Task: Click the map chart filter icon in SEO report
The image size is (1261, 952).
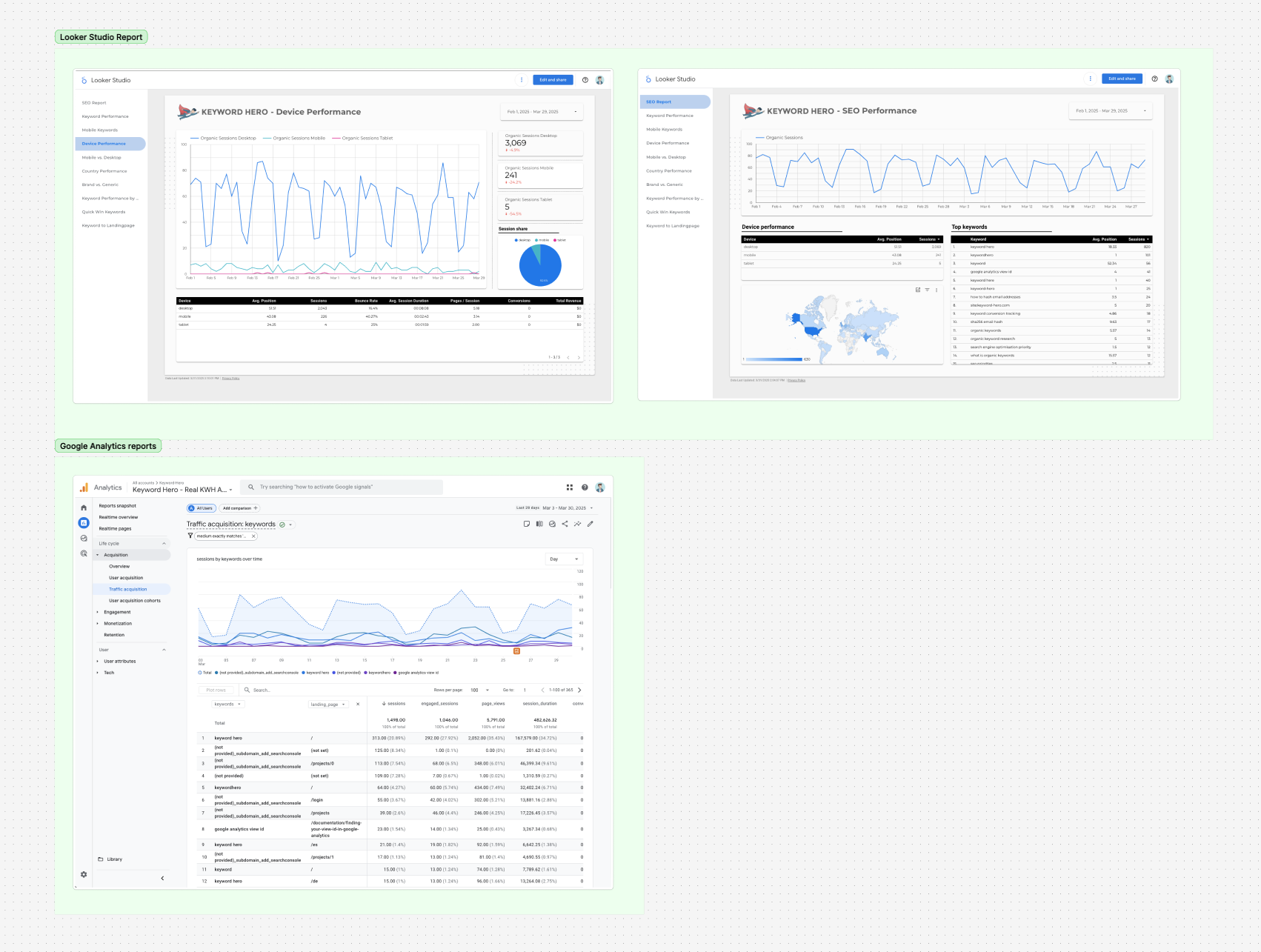Action: (x=927, y=290)
